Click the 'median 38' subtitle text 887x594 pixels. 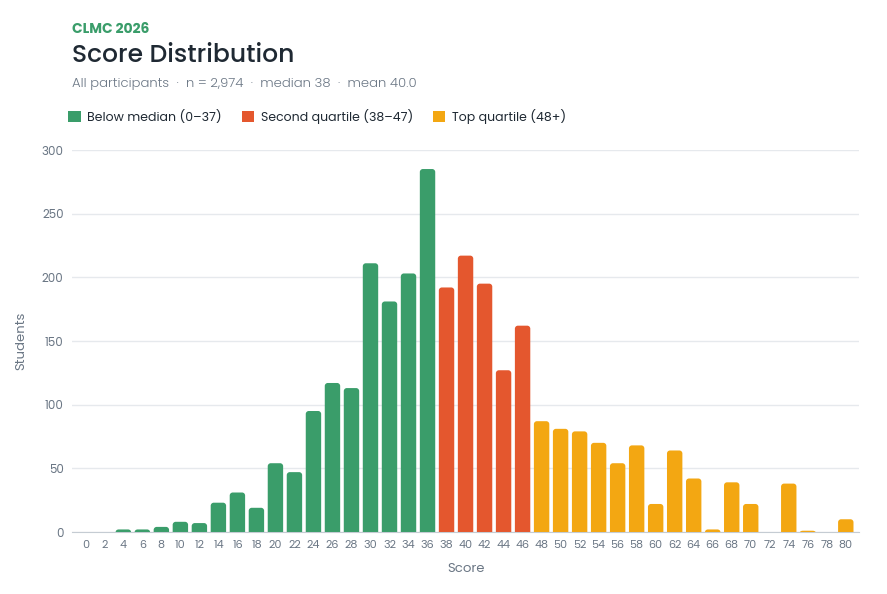tap(295, 83)
